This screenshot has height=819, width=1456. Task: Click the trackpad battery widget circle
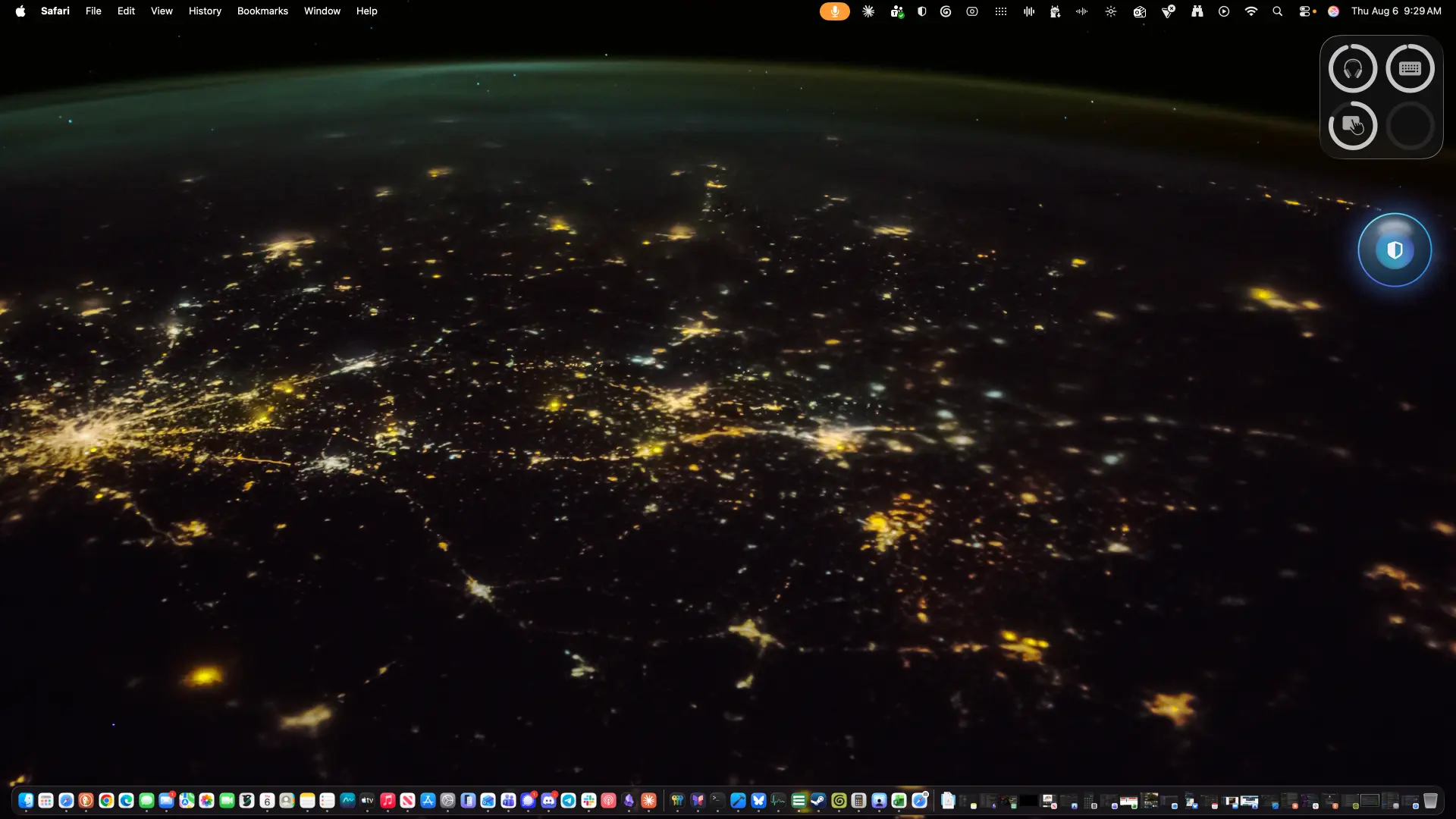1353,125
